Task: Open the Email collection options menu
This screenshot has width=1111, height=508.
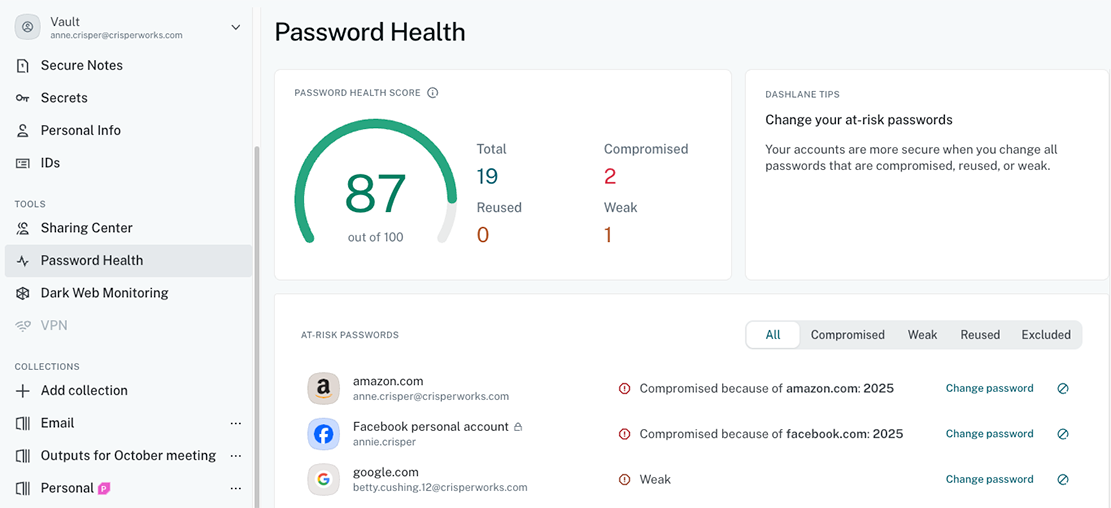Action: pos(236,424)
